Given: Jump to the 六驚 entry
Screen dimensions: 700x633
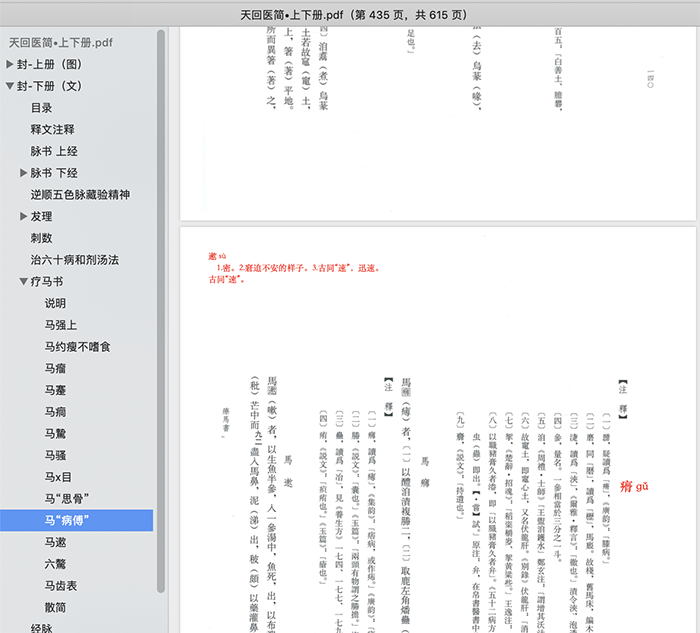Looking at the screenshot, I should click(x=55, y=564).
